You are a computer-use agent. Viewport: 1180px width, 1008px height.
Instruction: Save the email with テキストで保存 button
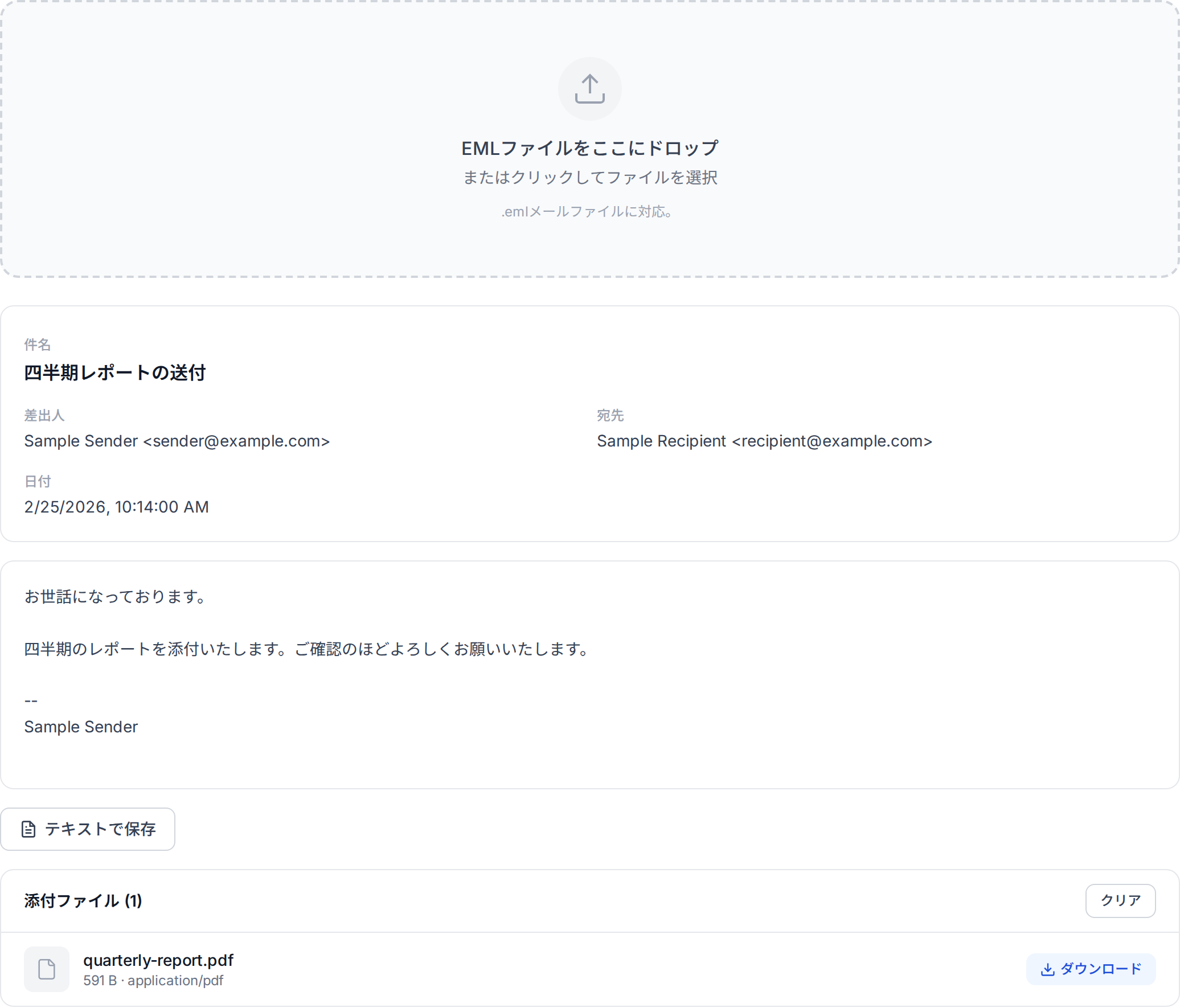tap(88, 829)
